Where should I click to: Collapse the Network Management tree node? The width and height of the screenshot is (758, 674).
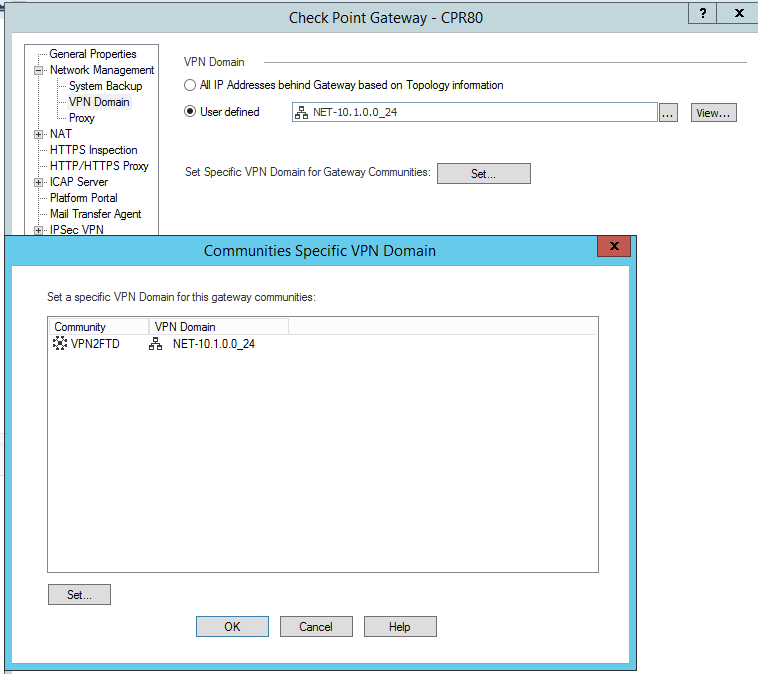click(38, 71)
